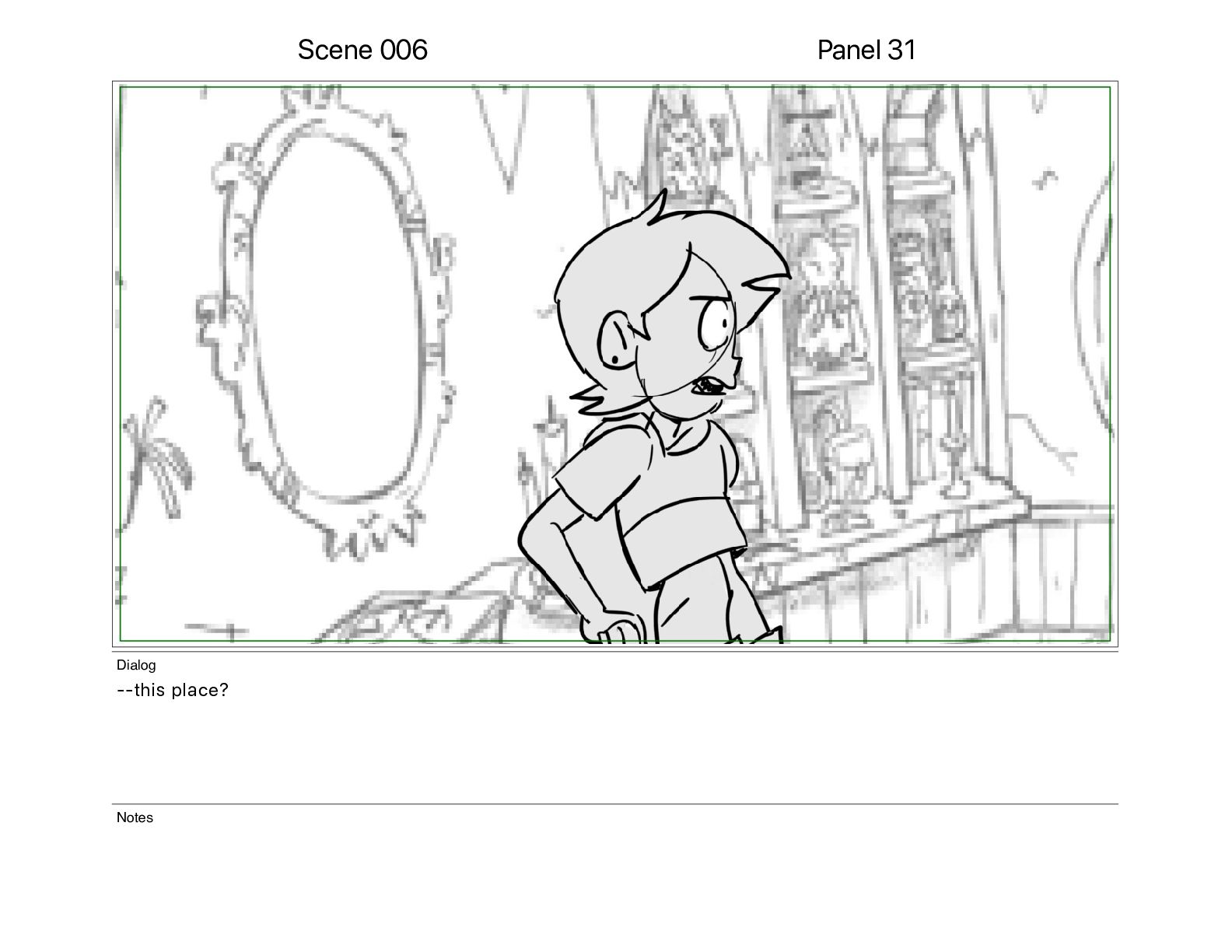Click the goblet on the counter
Image resolution: width=1232 pixels, height=952 pixels.
(954, 467)
